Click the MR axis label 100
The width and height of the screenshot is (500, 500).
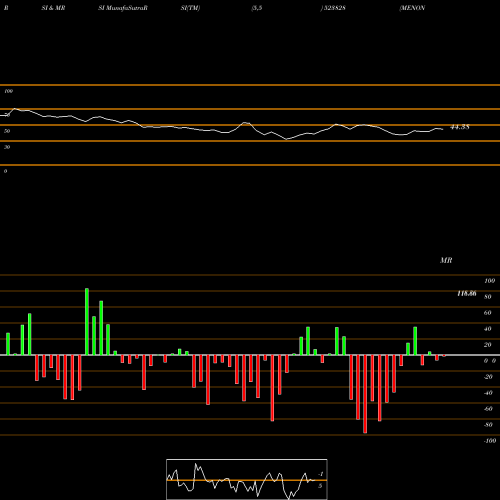pyautogui.click(x=489, y=281)
